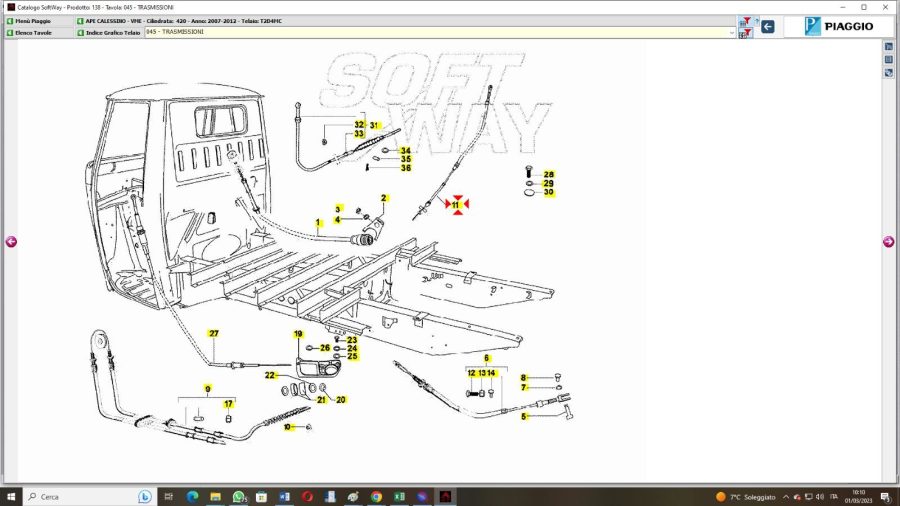900x506 pixels.
Task: Expand the 045 - TRASMISSIONI dropdown
Action: click(731, 32)
